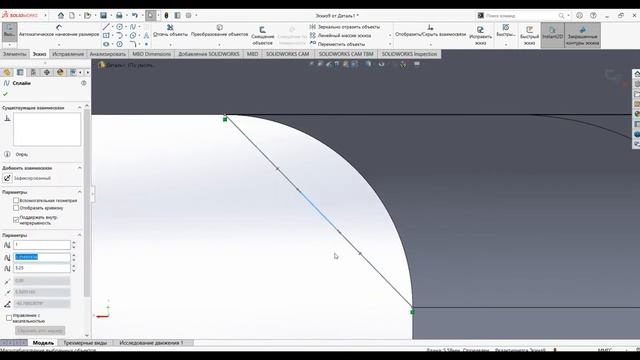Select the Line sketch tool
This screenshot has width=640, height=360.
[106, 27]
